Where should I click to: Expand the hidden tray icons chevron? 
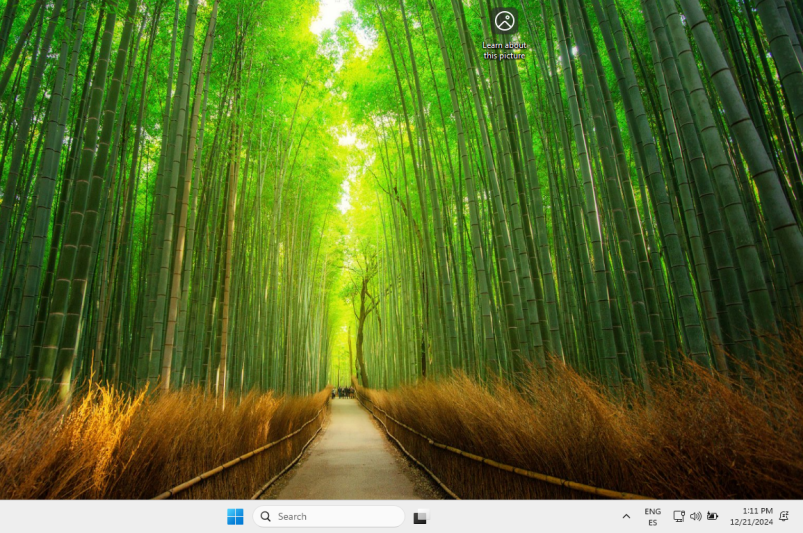click(626, 516)
